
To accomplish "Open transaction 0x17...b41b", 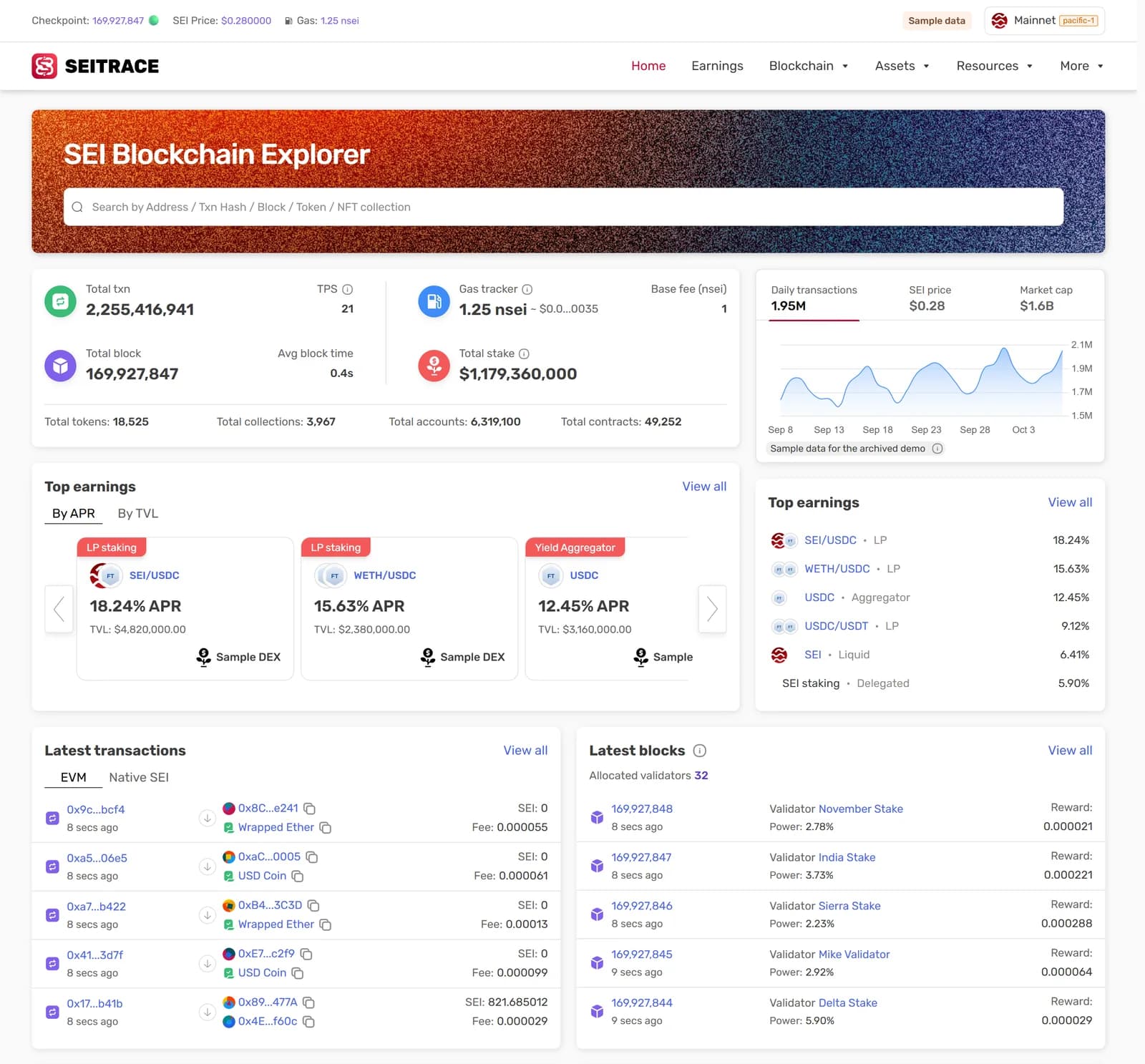I will pos(94,1004).
